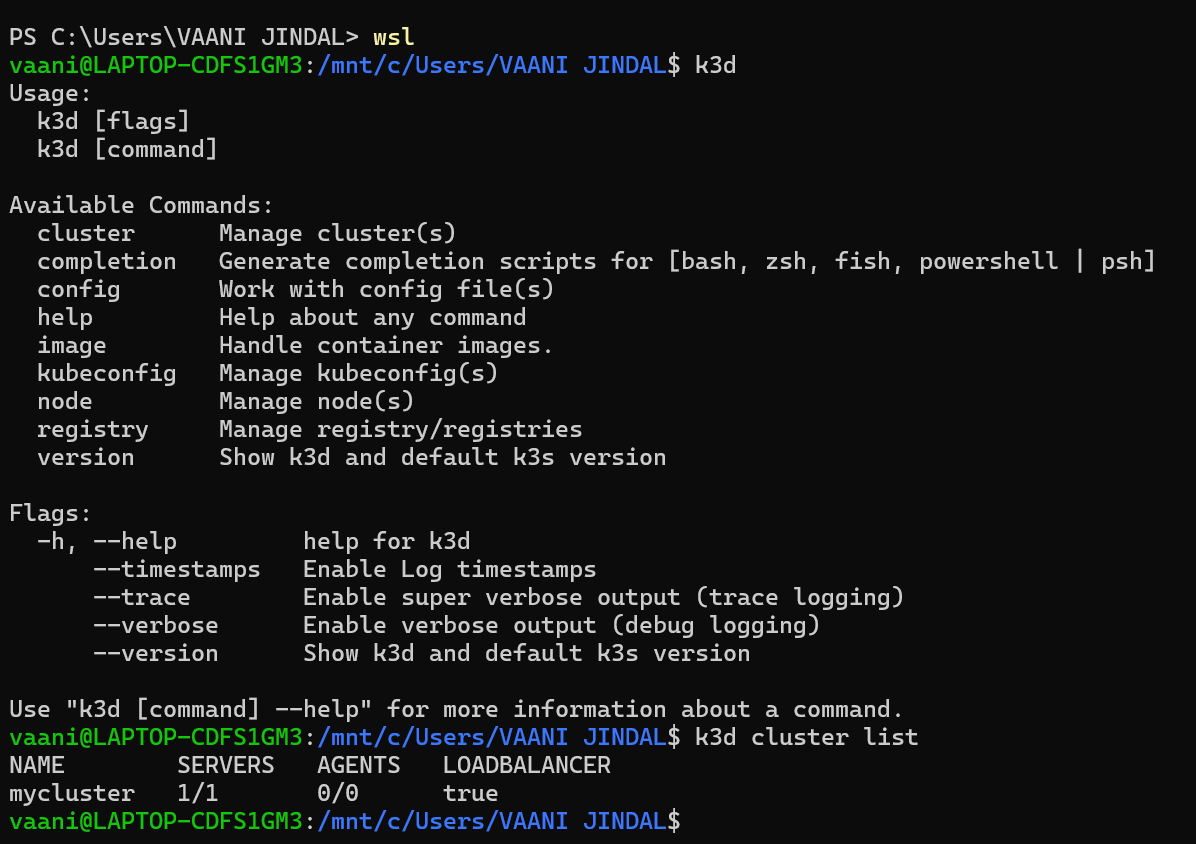Click the 'cluster' entry under Available Commands
Screen dimensions: 1196x844
85,233
